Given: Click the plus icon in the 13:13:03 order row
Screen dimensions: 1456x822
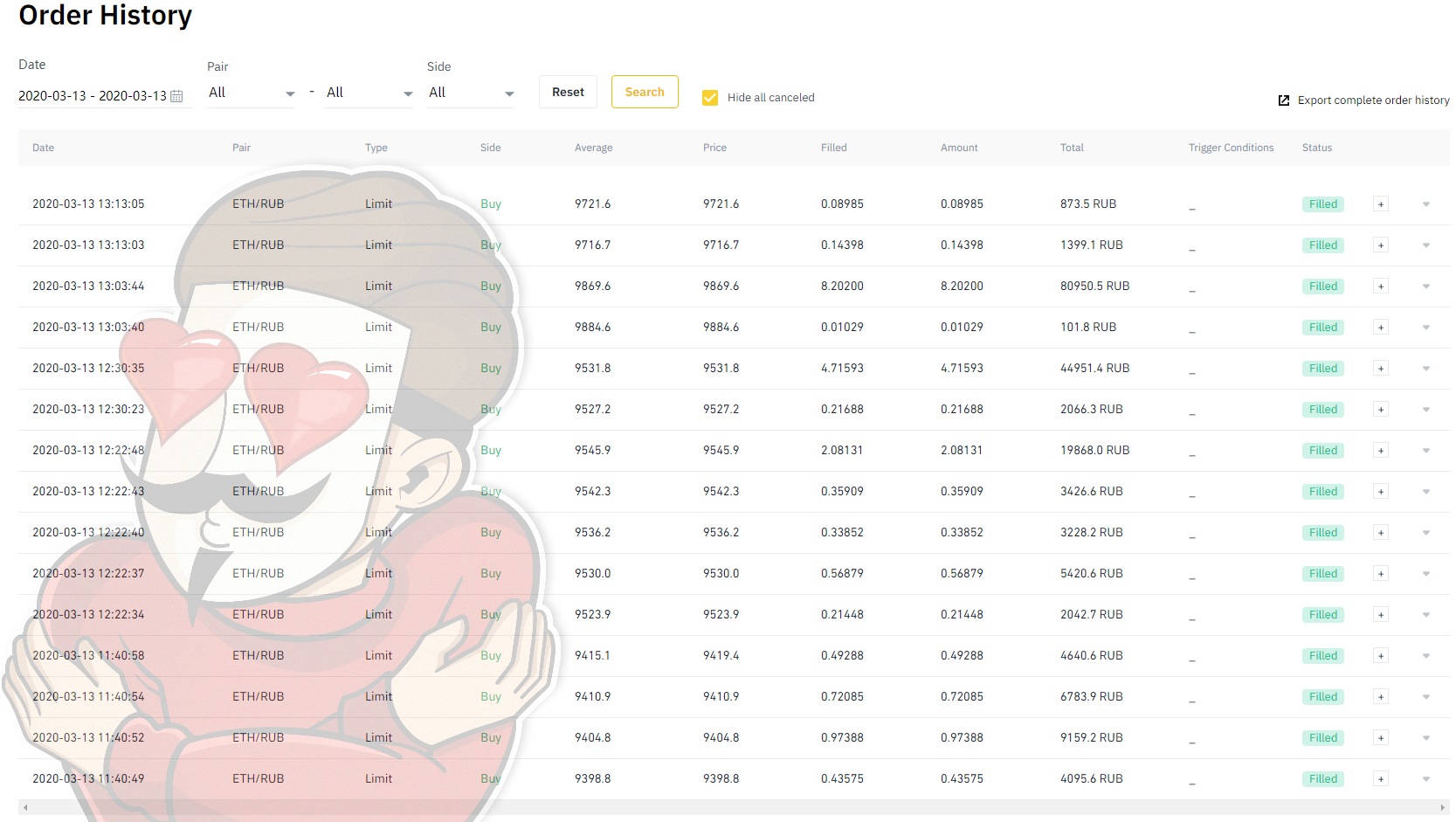Looking at the screenshot, I should pos(1381,245).
